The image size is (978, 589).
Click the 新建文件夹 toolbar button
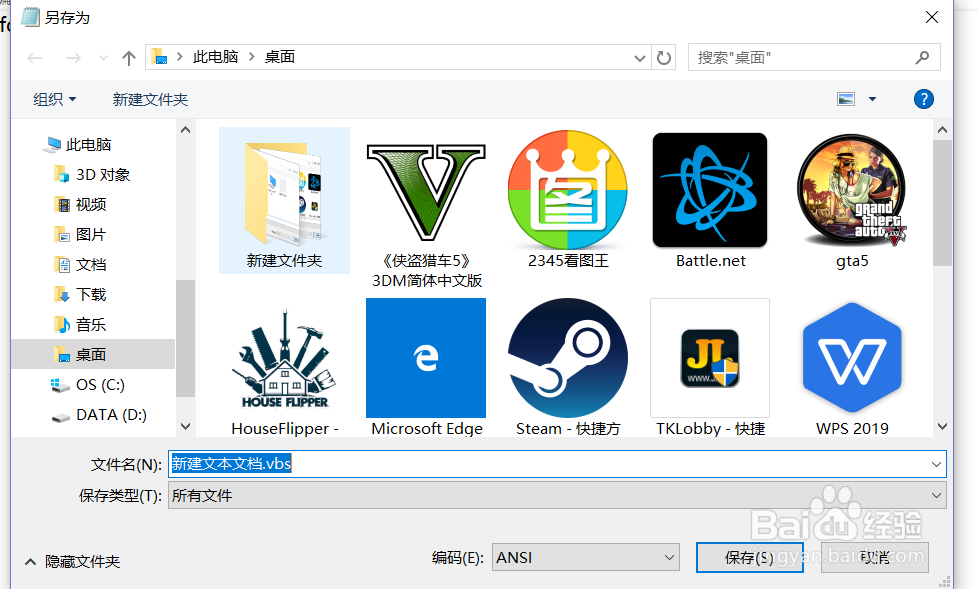click(x=150, y=99)
